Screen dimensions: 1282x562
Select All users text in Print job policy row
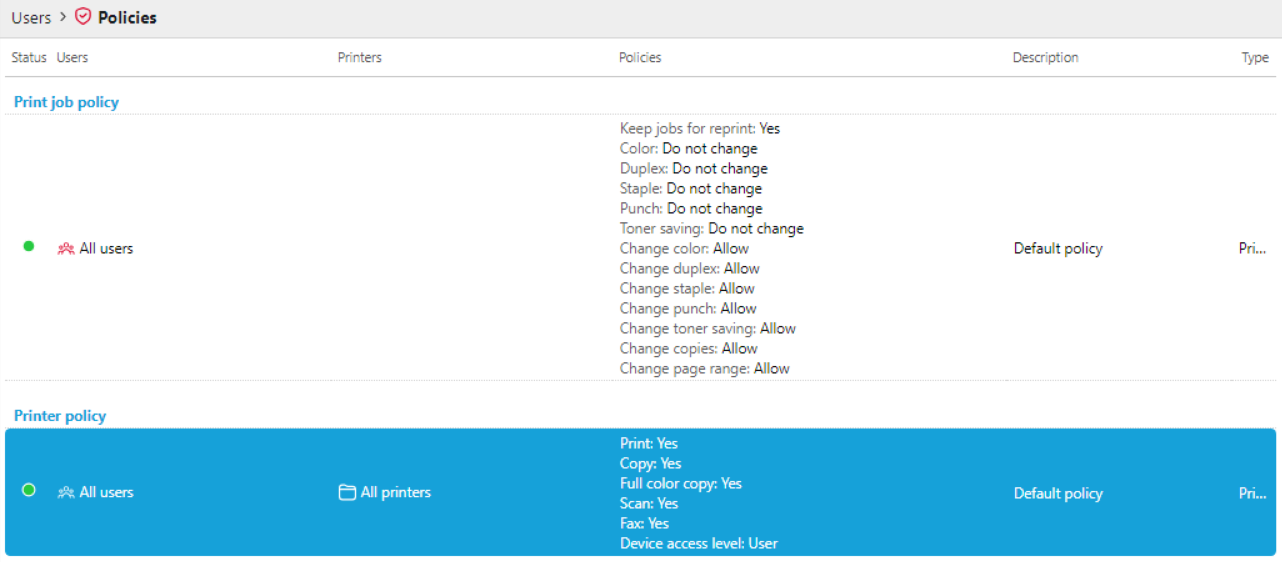coord(106,248)
